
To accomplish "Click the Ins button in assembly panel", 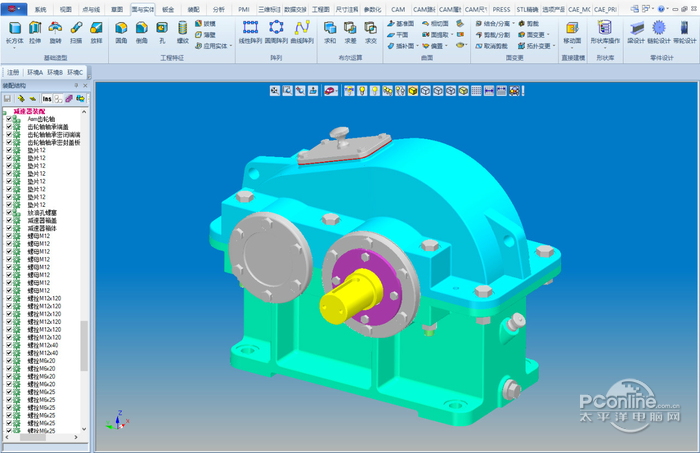I will coord(47,99).
